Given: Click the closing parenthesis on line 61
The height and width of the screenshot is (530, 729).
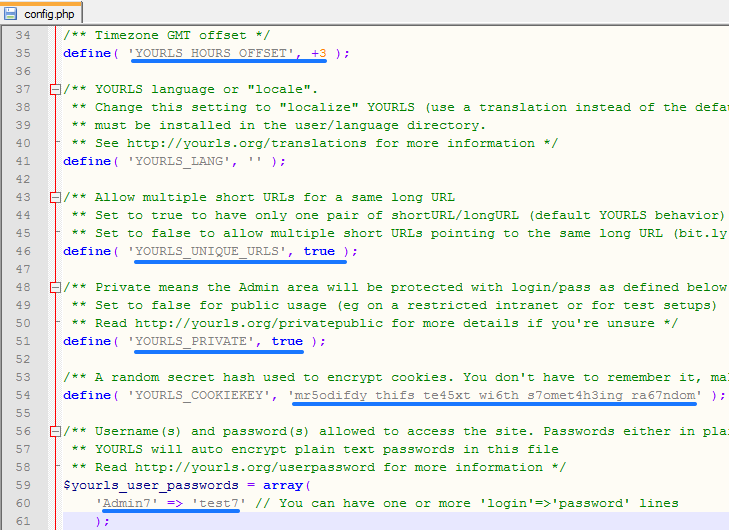Looking at the screenshot, I should click(99, 522).
